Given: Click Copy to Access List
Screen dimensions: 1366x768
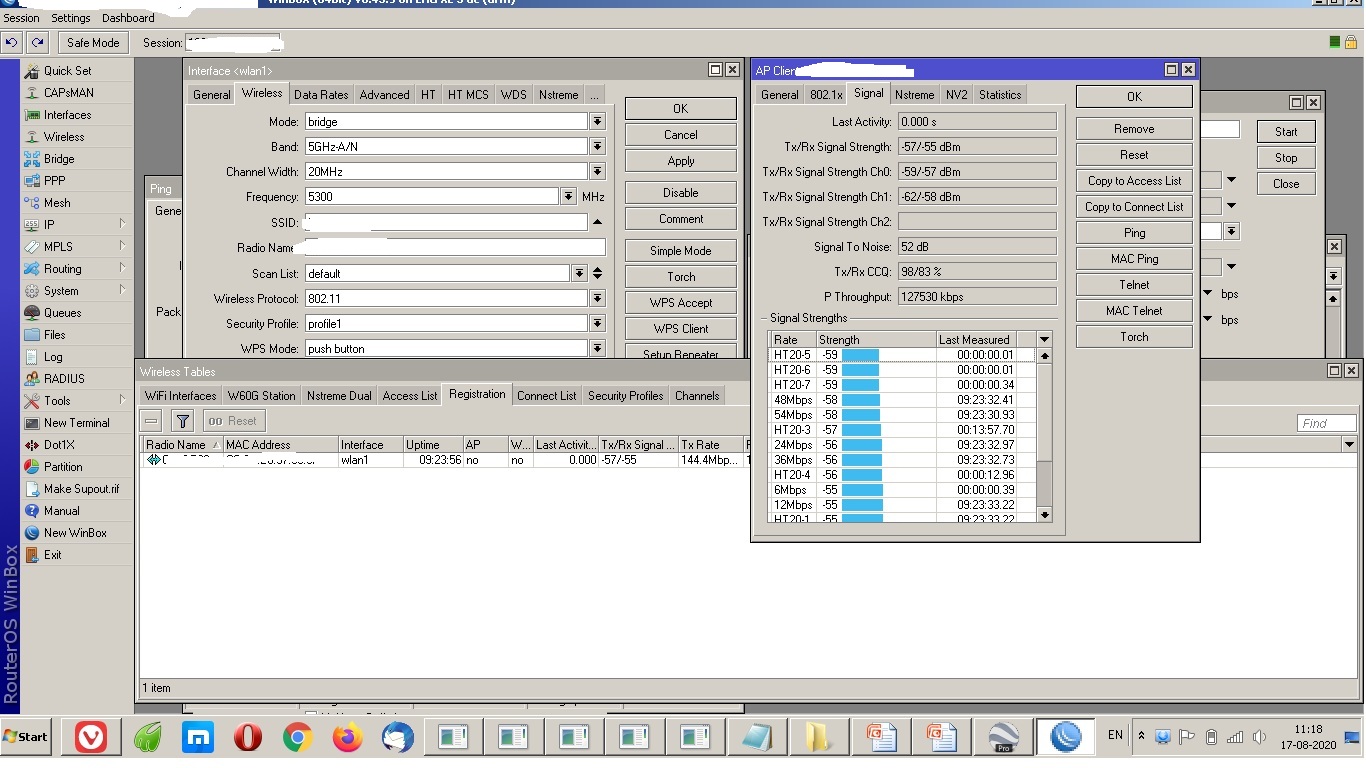Looking at the screenshot, I should click(1134, 181).
